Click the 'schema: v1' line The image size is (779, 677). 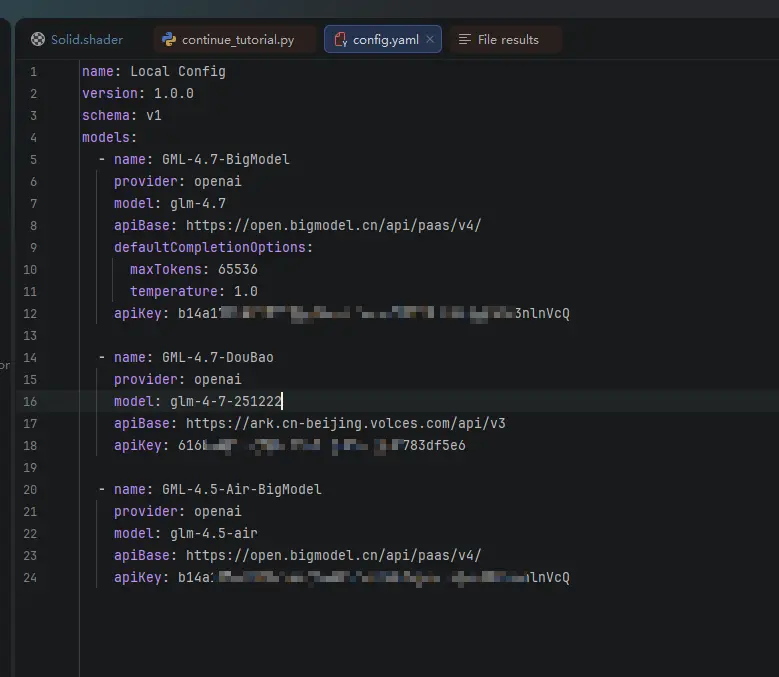click(x=122, y=115)
